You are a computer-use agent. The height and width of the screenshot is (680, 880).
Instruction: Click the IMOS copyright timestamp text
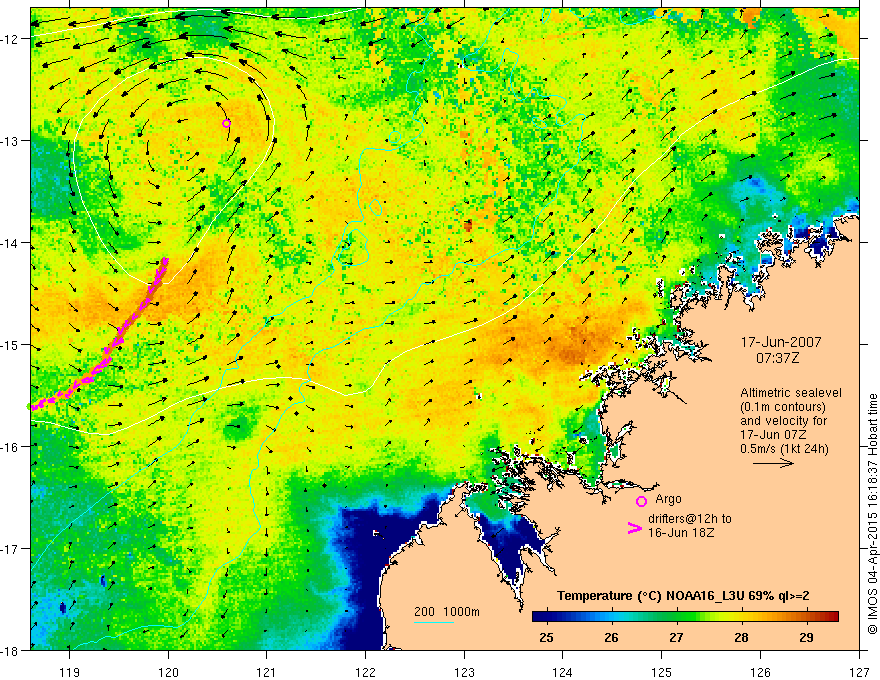pyautogui.click(x=872, y=514)
